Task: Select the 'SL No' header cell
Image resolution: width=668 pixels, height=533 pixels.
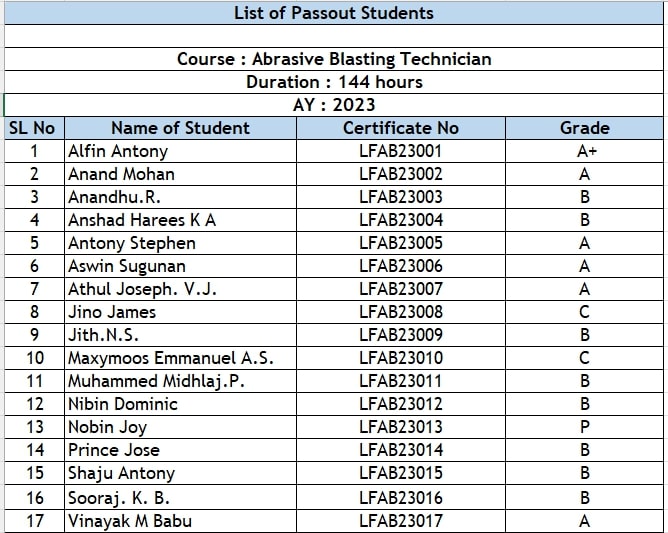Action: pos(34,128)
